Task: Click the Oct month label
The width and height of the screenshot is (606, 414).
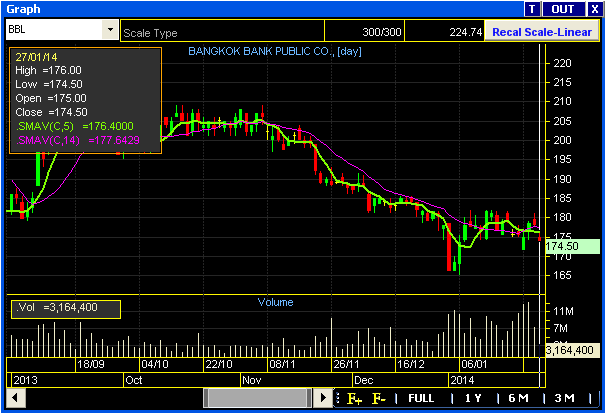Action: 134,380
